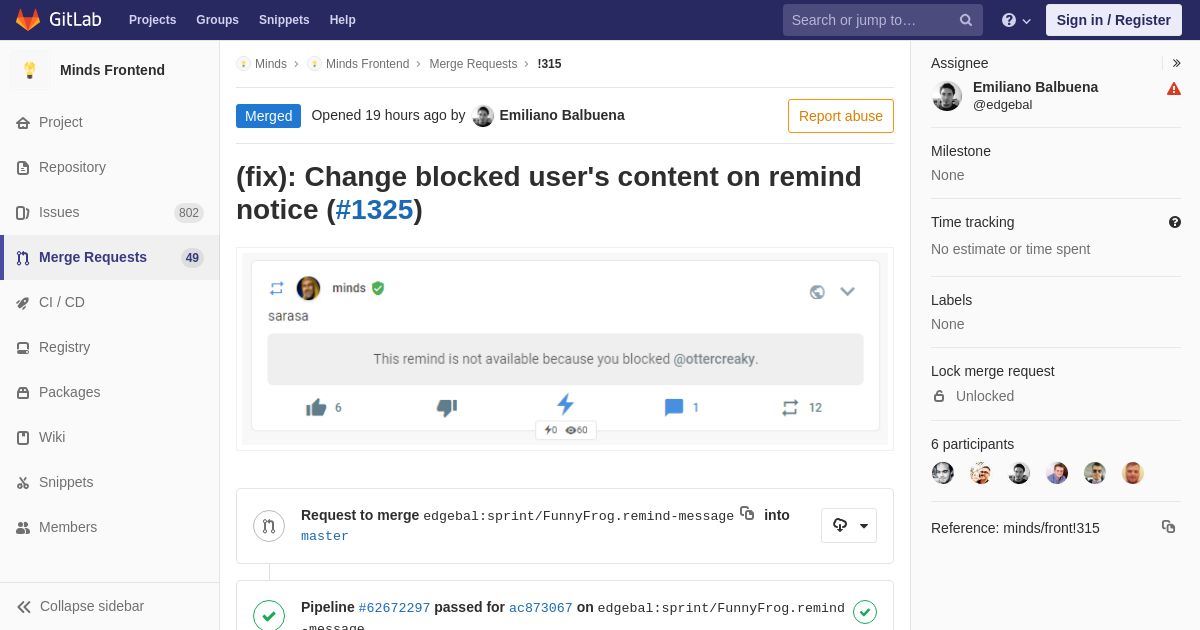Click the !315 breadcrumb
The height and width of the screenshot is (630, 1200).
click(549, 64)
